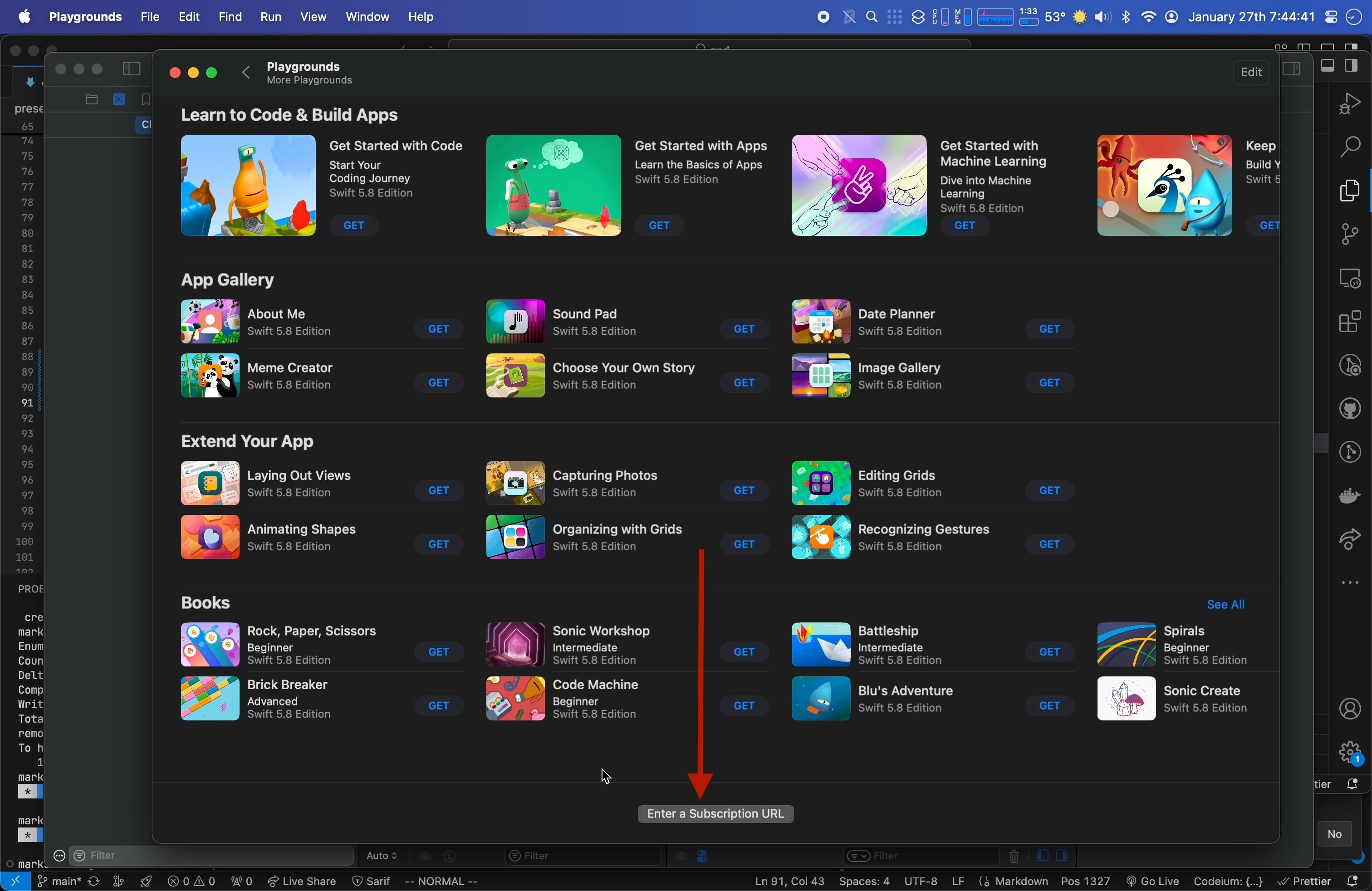Viewport: 1372px width, 891px height.
Task: Open Source Control icon in VS Code activity bar
Action: coord(1350,235)
